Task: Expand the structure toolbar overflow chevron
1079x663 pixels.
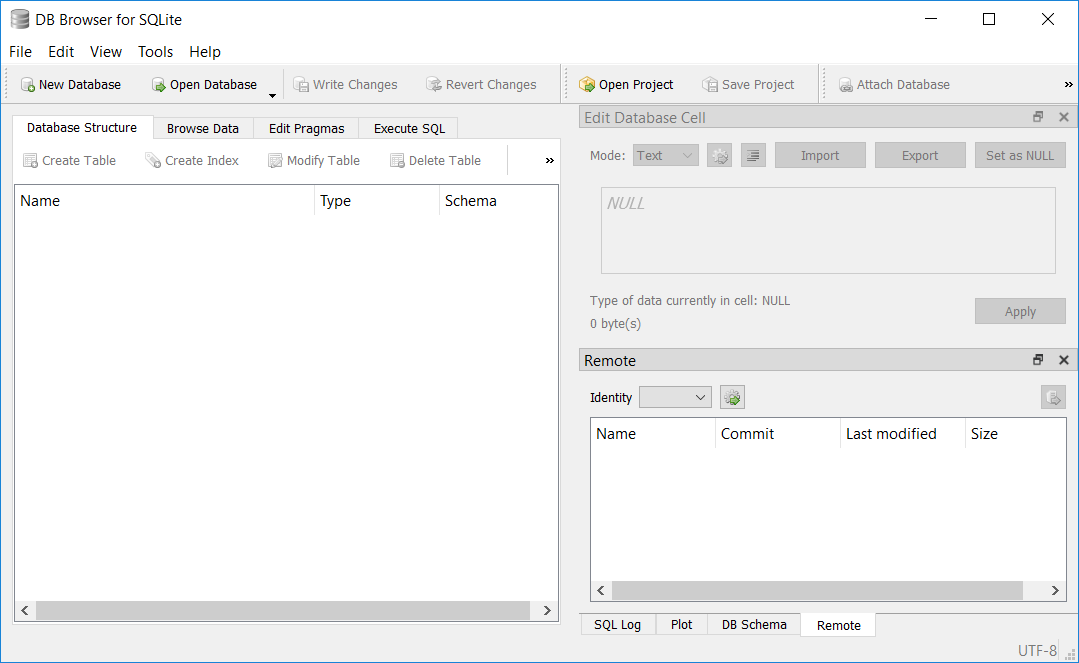Action: click(549, 160)
